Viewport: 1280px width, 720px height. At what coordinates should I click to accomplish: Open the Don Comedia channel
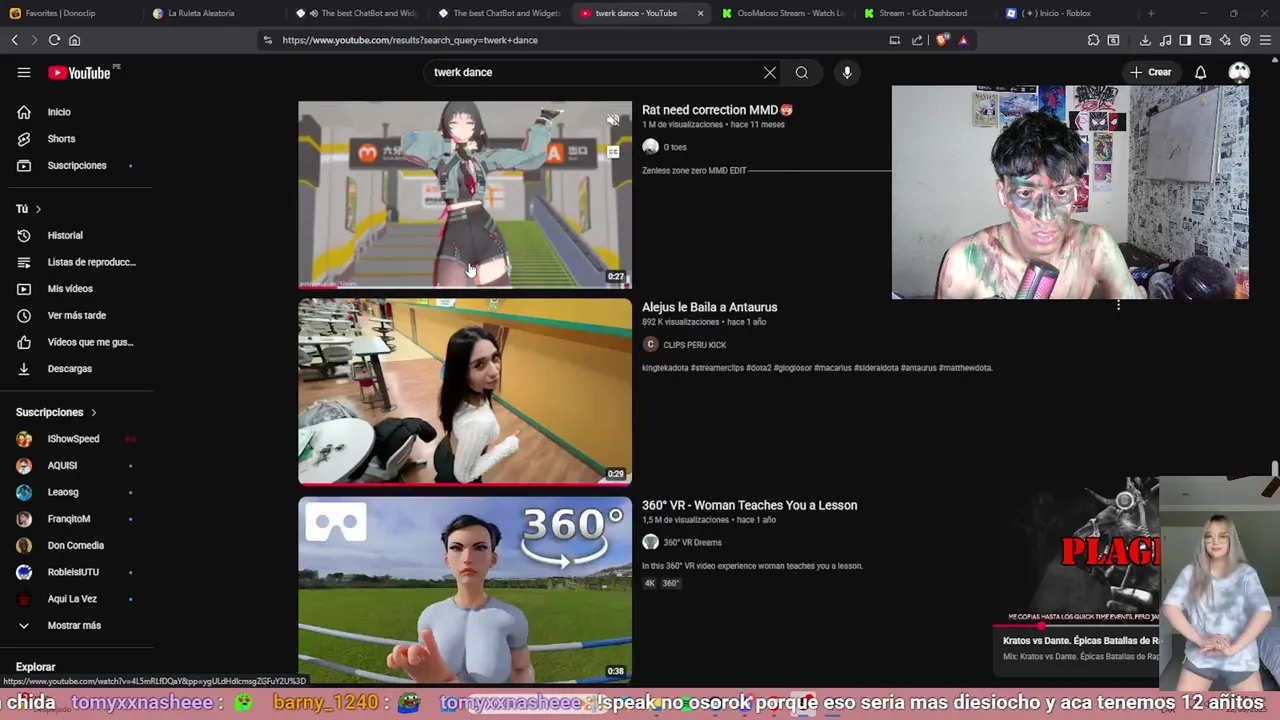click(76, 545)
